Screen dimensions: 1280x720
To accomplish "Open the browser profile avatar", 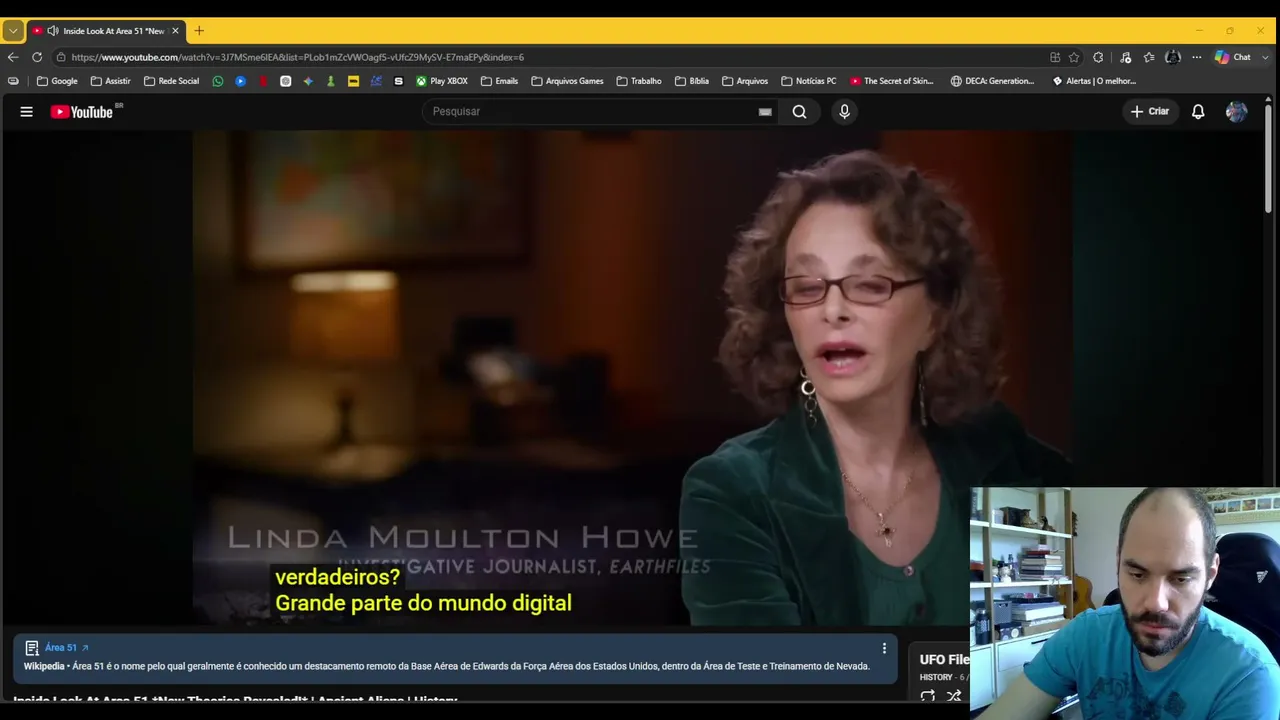I will pyautogui.click(x=1173, y=57).
